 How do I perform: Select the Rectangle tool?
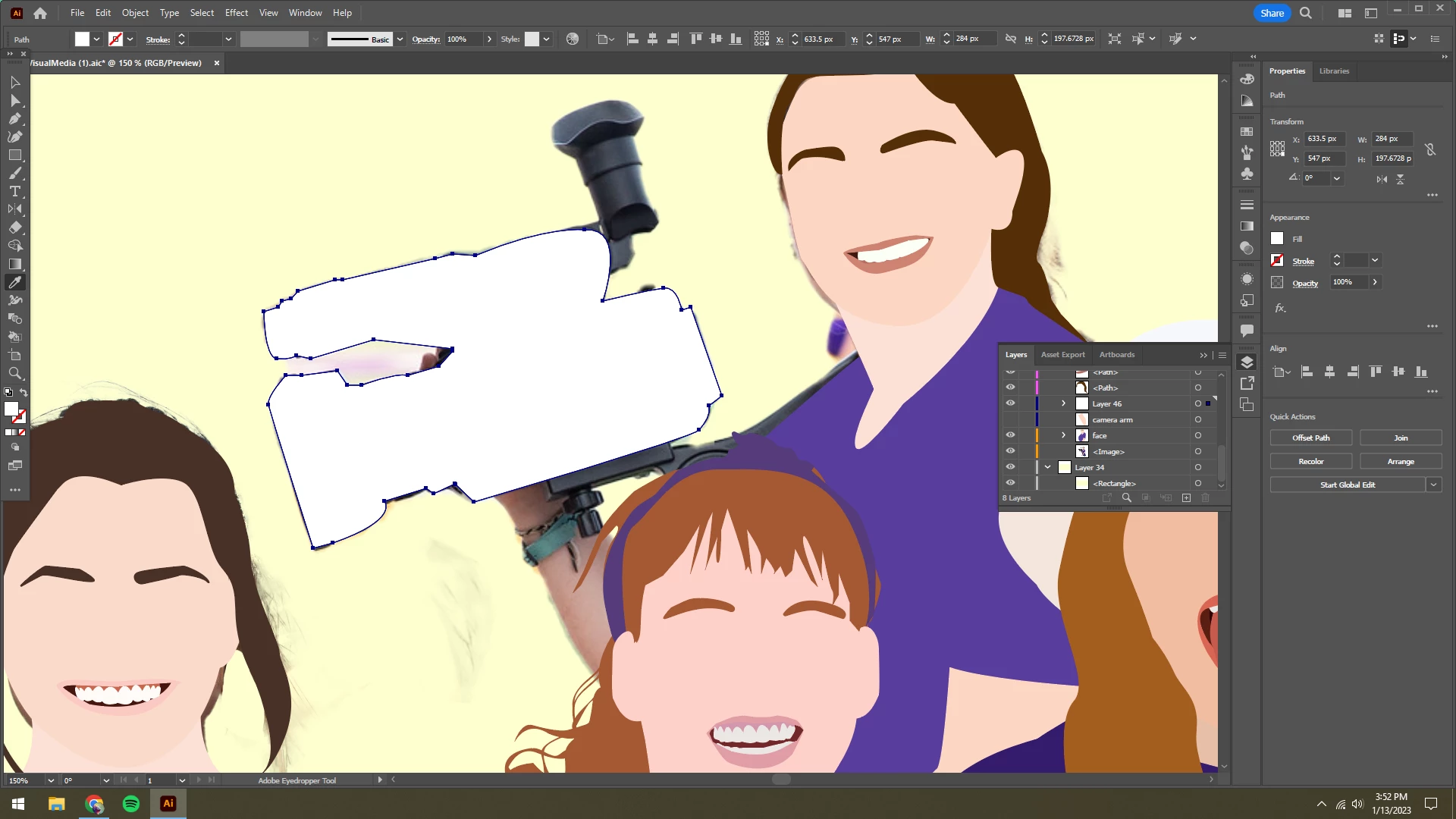tap(14, 155)
